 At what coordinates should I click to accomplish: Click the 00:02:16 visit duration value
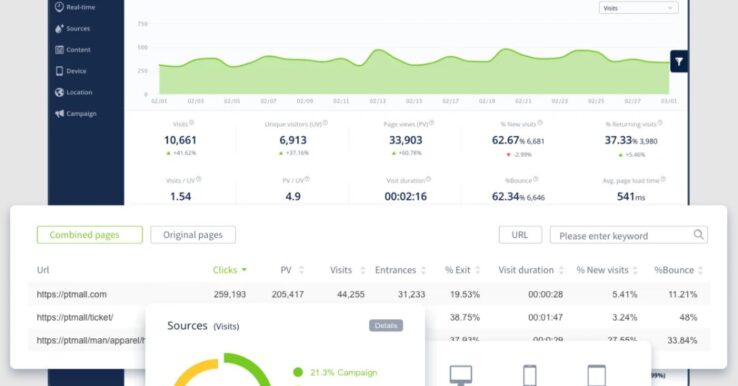click(406, 197)
